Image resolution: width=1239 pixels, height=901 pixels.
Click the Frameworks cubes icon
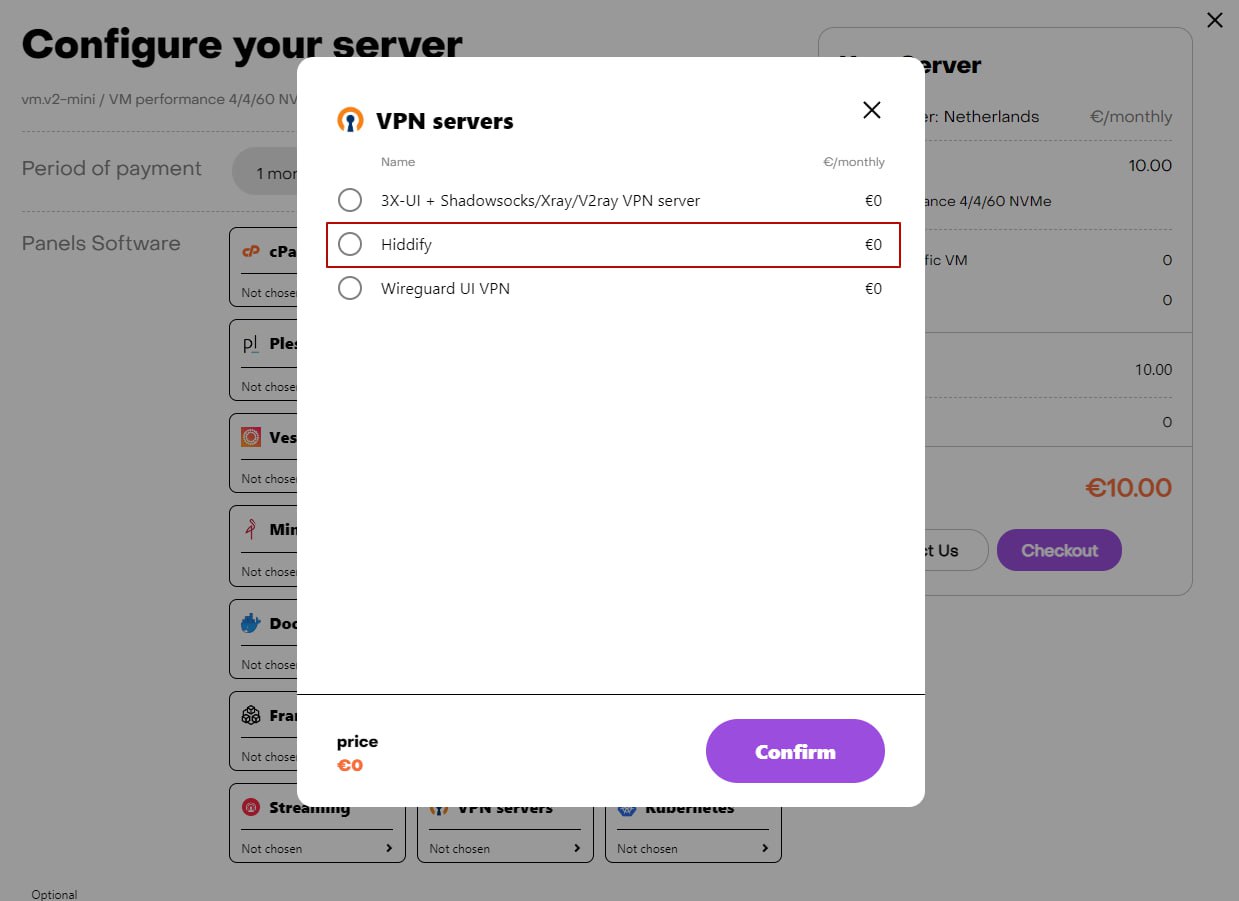coord(251,716)
